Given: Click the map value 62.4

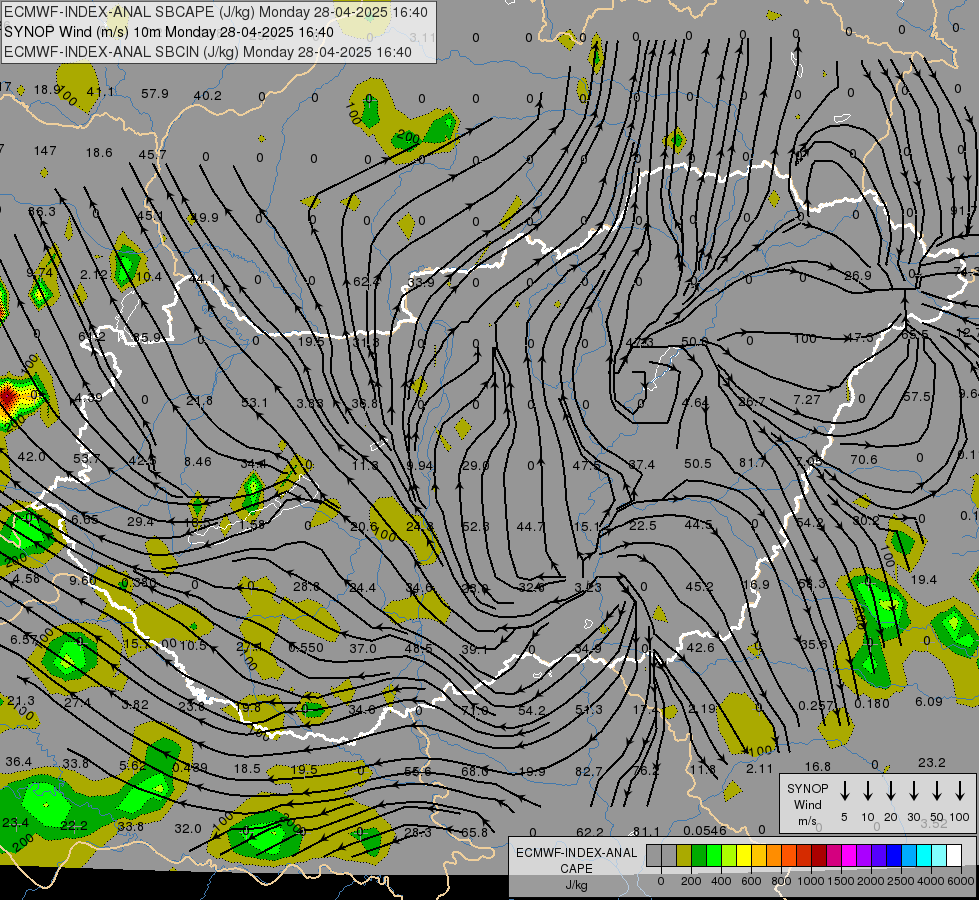Looking at the screenshot, I should tap(367, 282).
